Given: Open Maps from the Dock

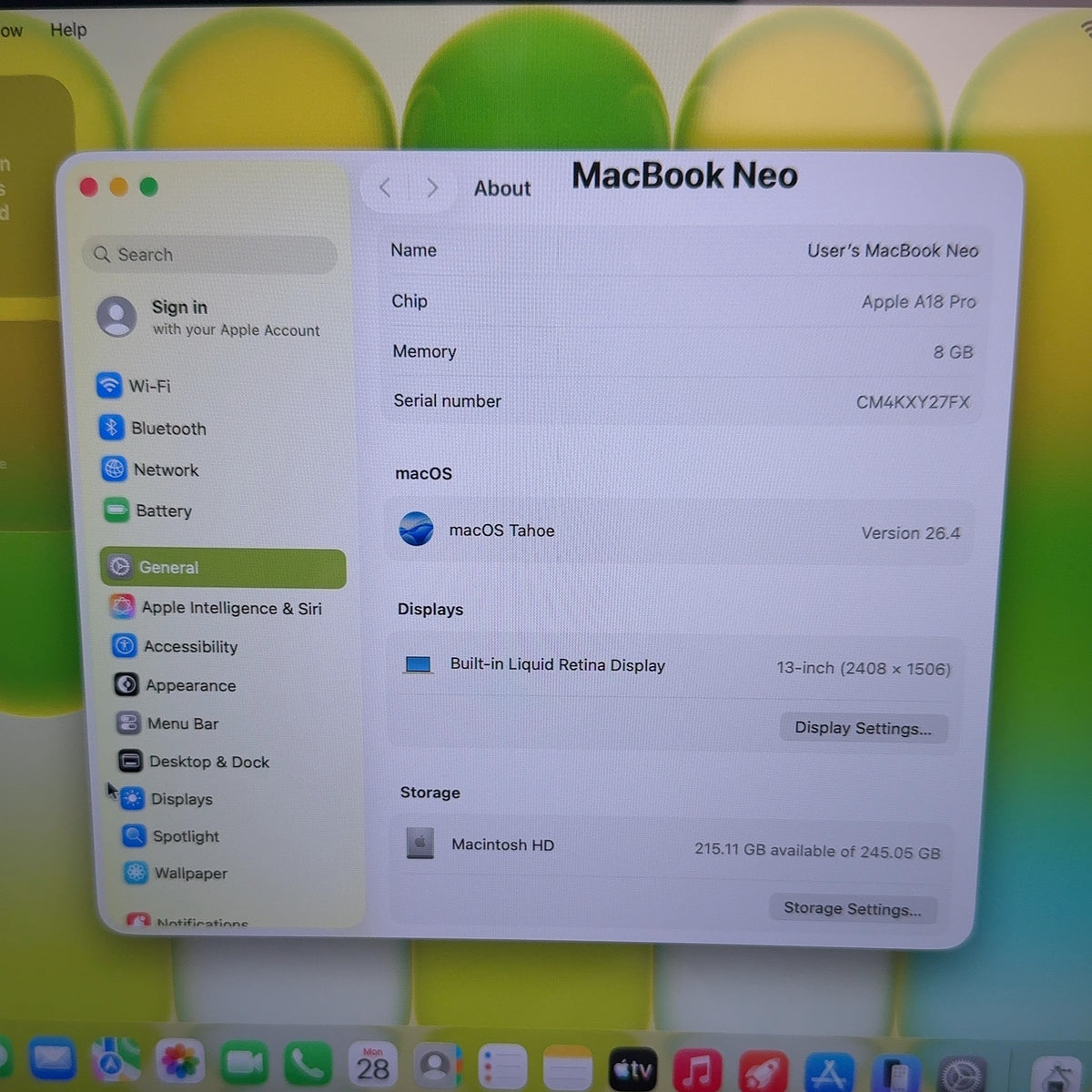Looking at the screenshot, I should tap(116, 1062).
